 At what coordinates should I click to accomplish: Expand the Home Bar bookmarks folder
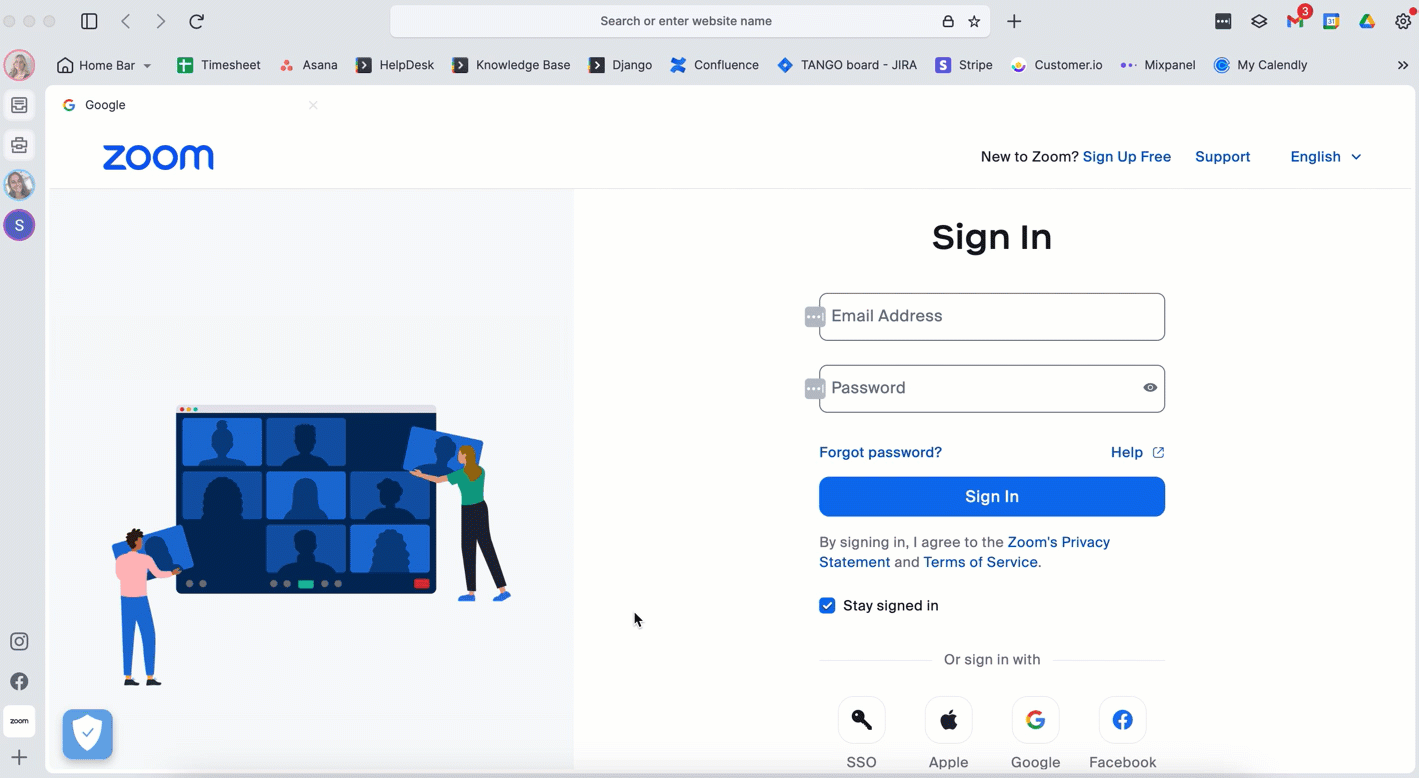coord(104,65)
